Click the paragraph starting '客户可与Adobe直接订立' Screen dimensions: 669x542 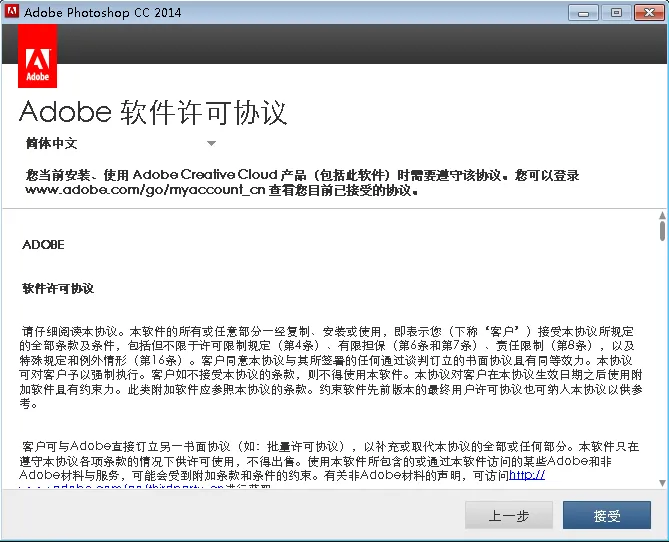point(329,465)
